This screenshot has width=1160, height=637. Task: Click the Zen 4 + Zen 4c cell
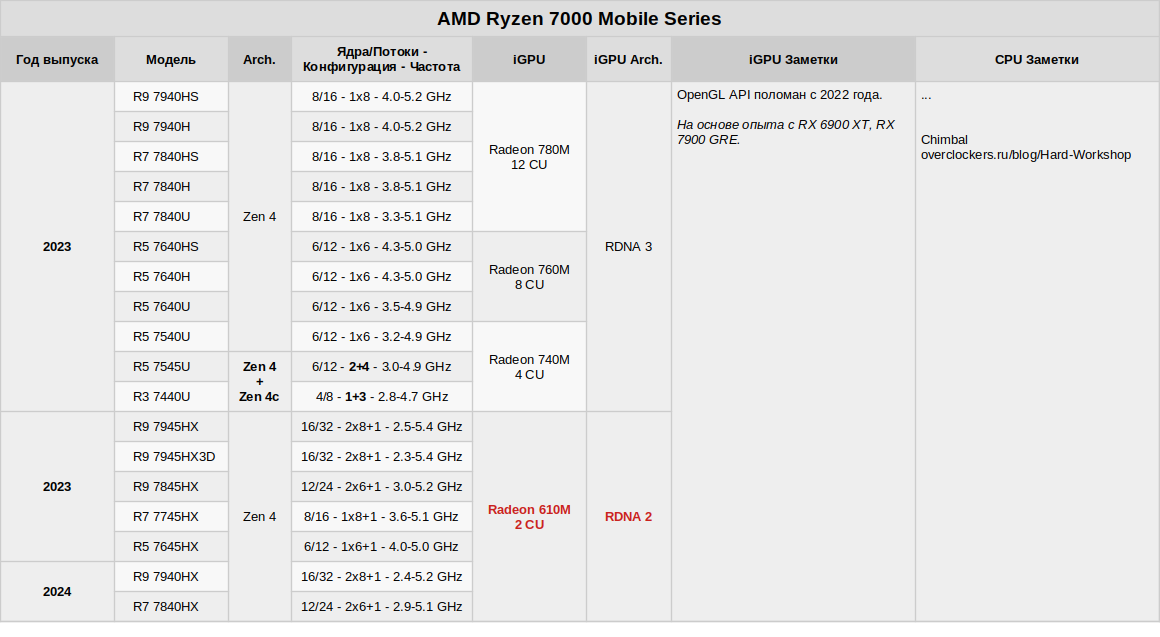click(259, 381)
